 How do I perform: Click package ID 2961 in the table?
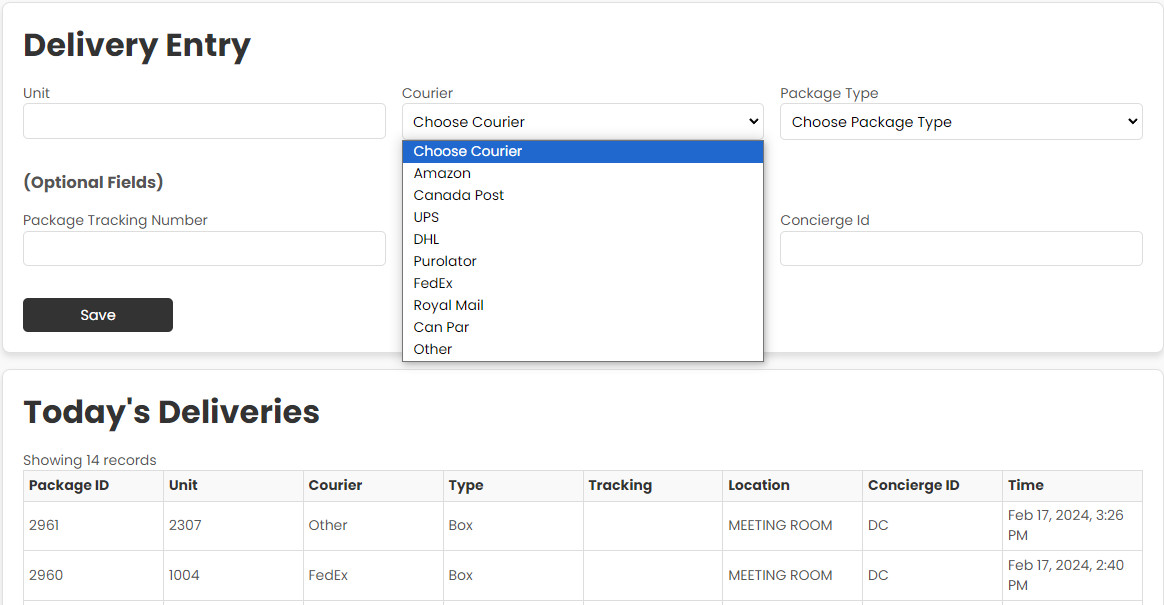(x=45, y=525)
